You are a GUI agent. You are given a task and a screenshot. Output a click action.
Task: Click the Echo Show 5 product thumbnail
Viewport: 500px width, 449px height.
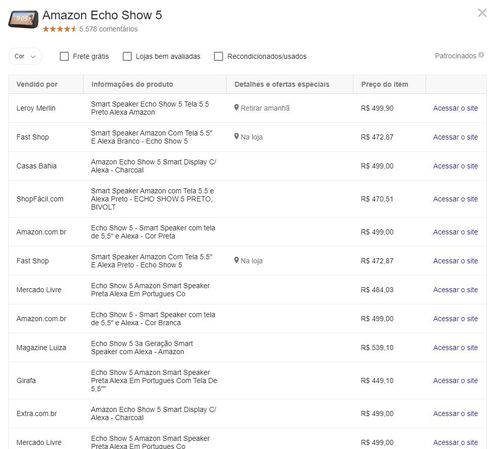23,19
